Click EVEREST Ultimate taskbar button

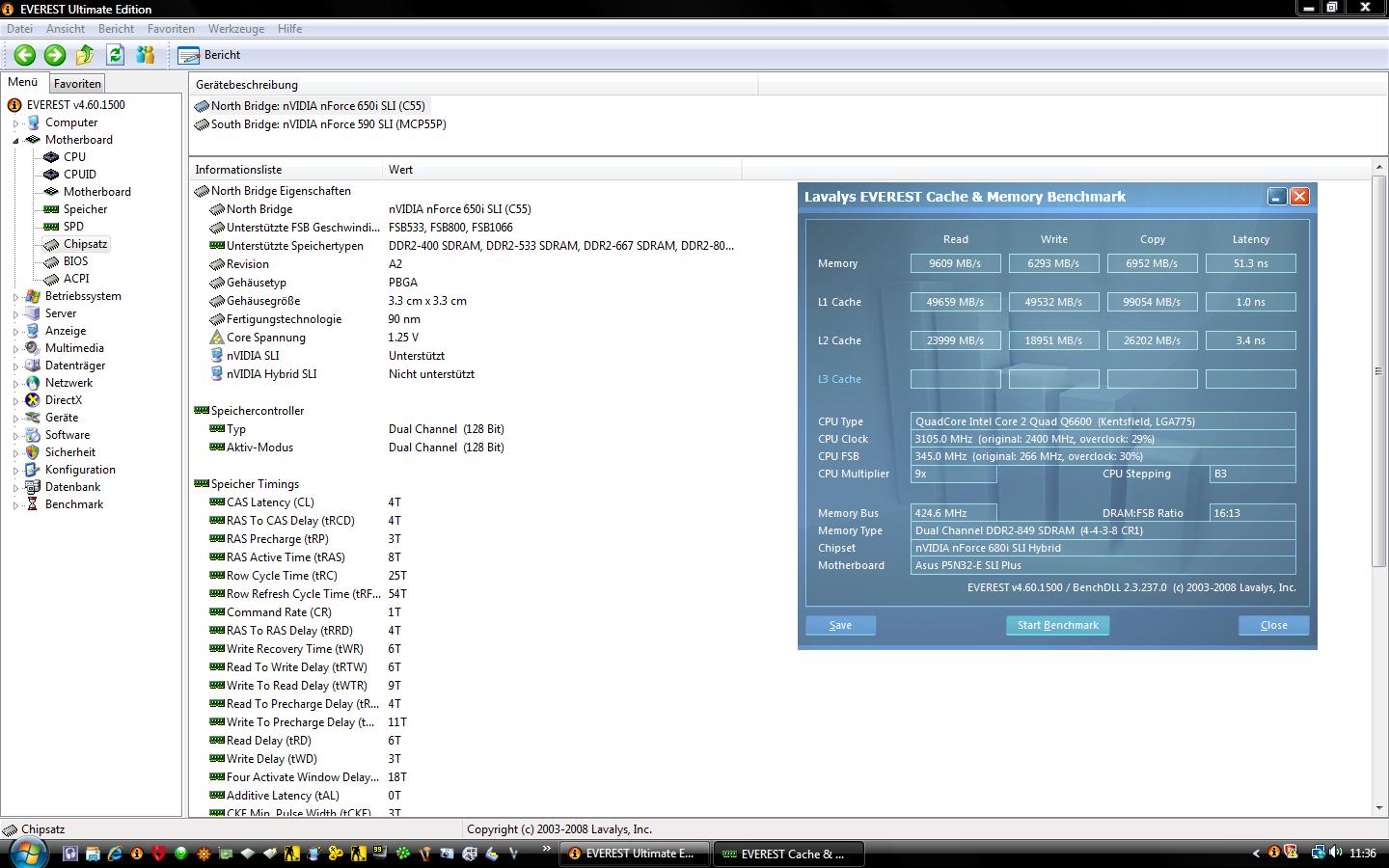click(x=635, y=854)
